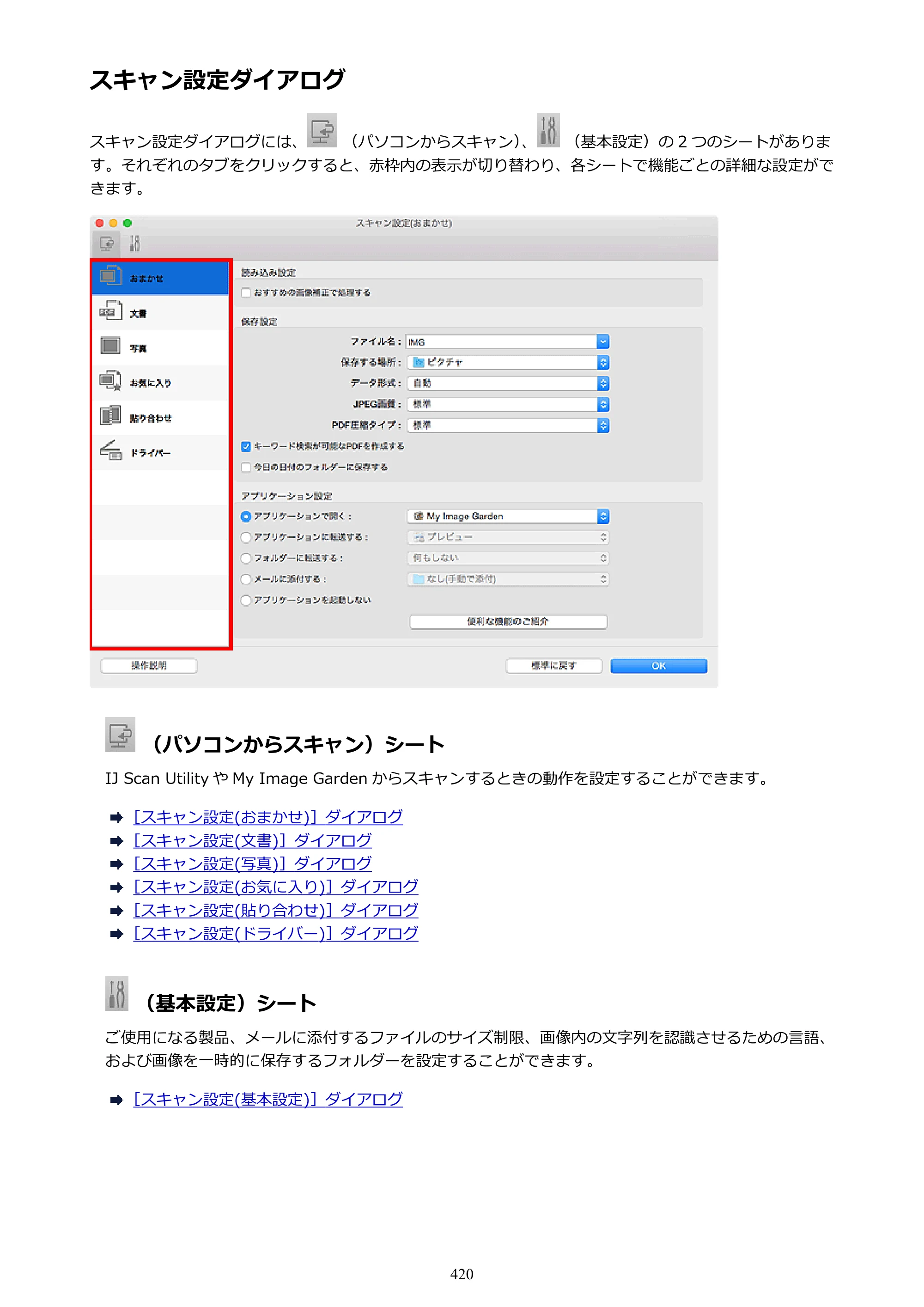
Task: Open the Scan from PC tab icon
Action: (x=106, y=244)
